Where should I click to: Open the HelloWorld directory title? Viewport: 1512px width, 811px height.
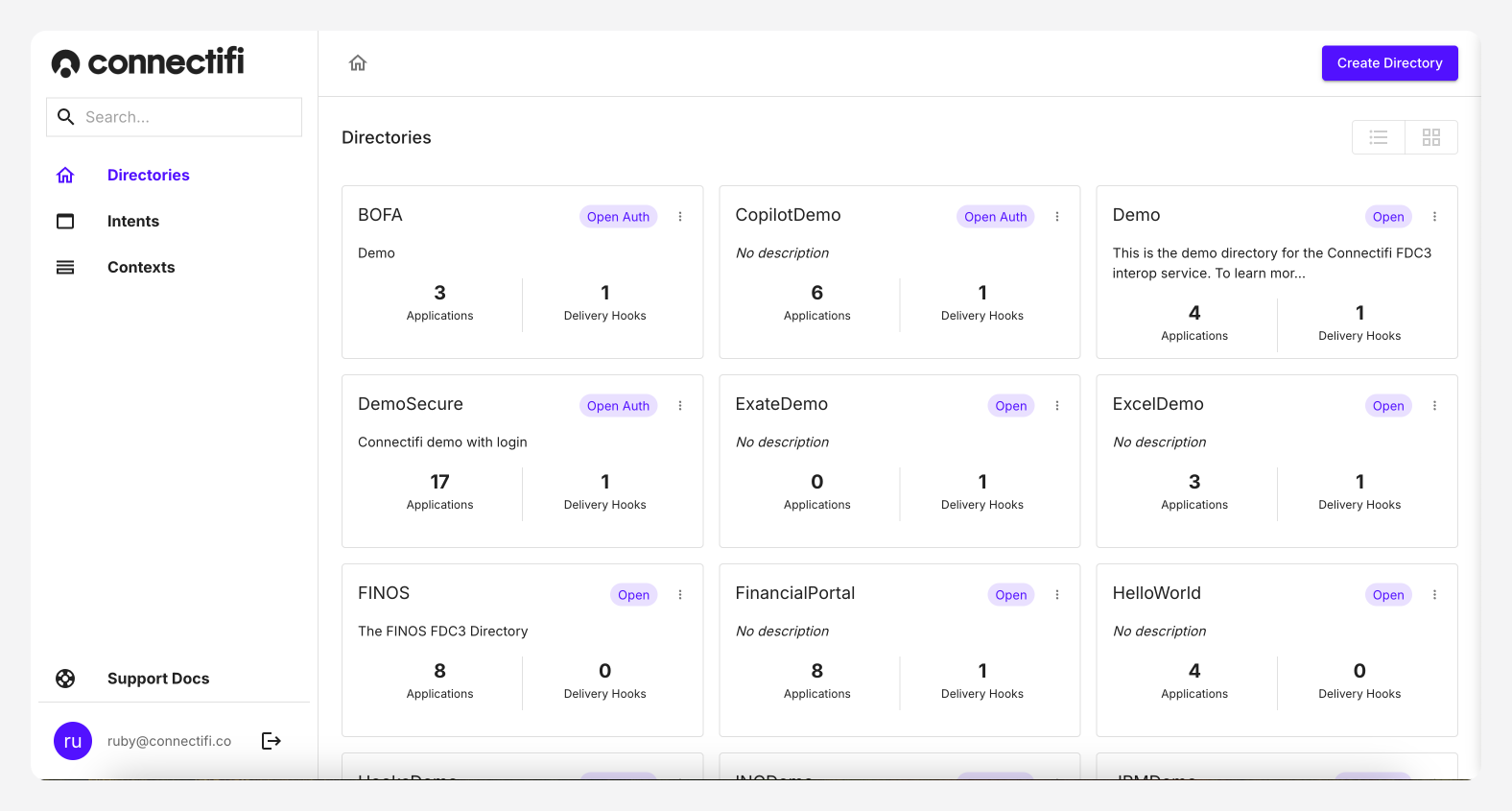pos(1156,593)
